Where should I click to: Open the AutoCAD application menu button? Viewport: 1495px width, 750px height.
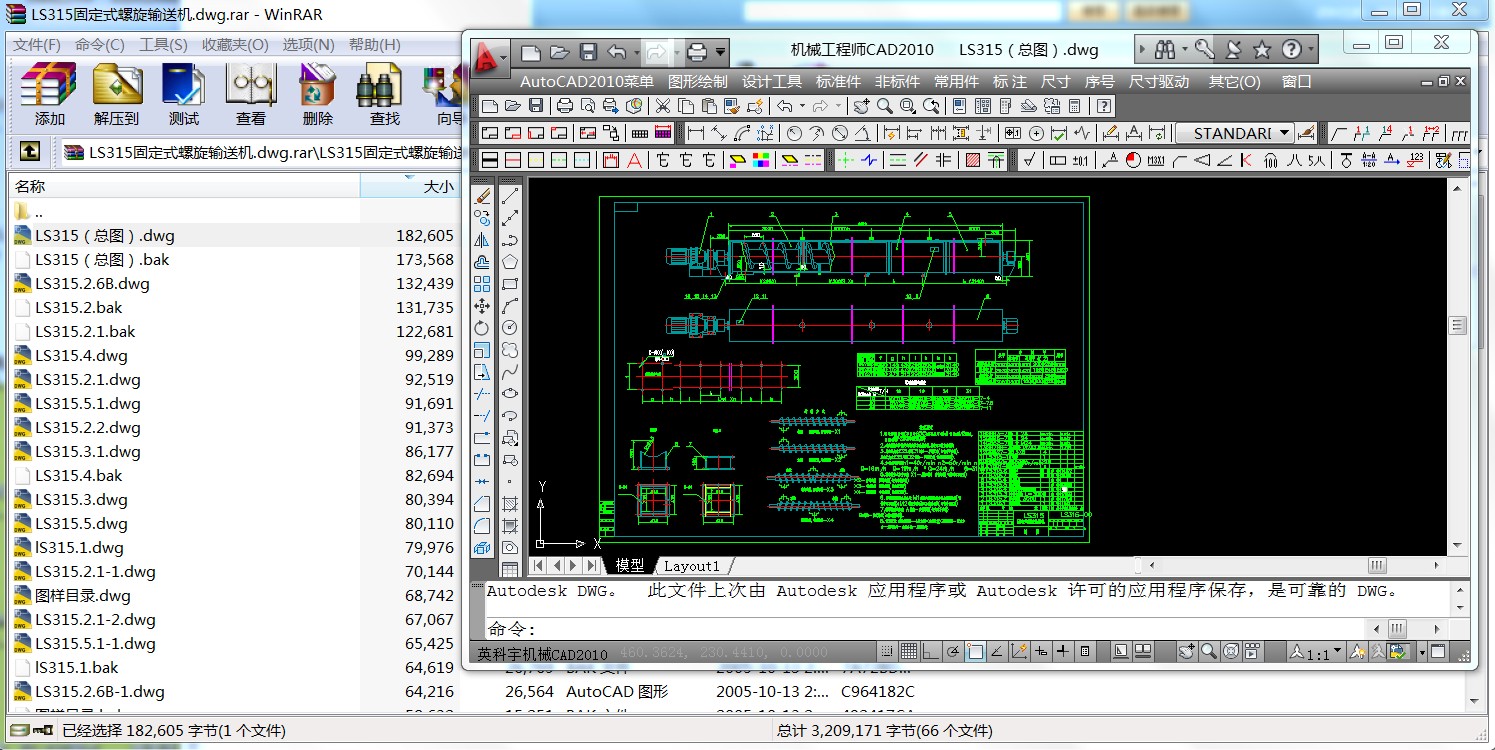pos(490,57)
